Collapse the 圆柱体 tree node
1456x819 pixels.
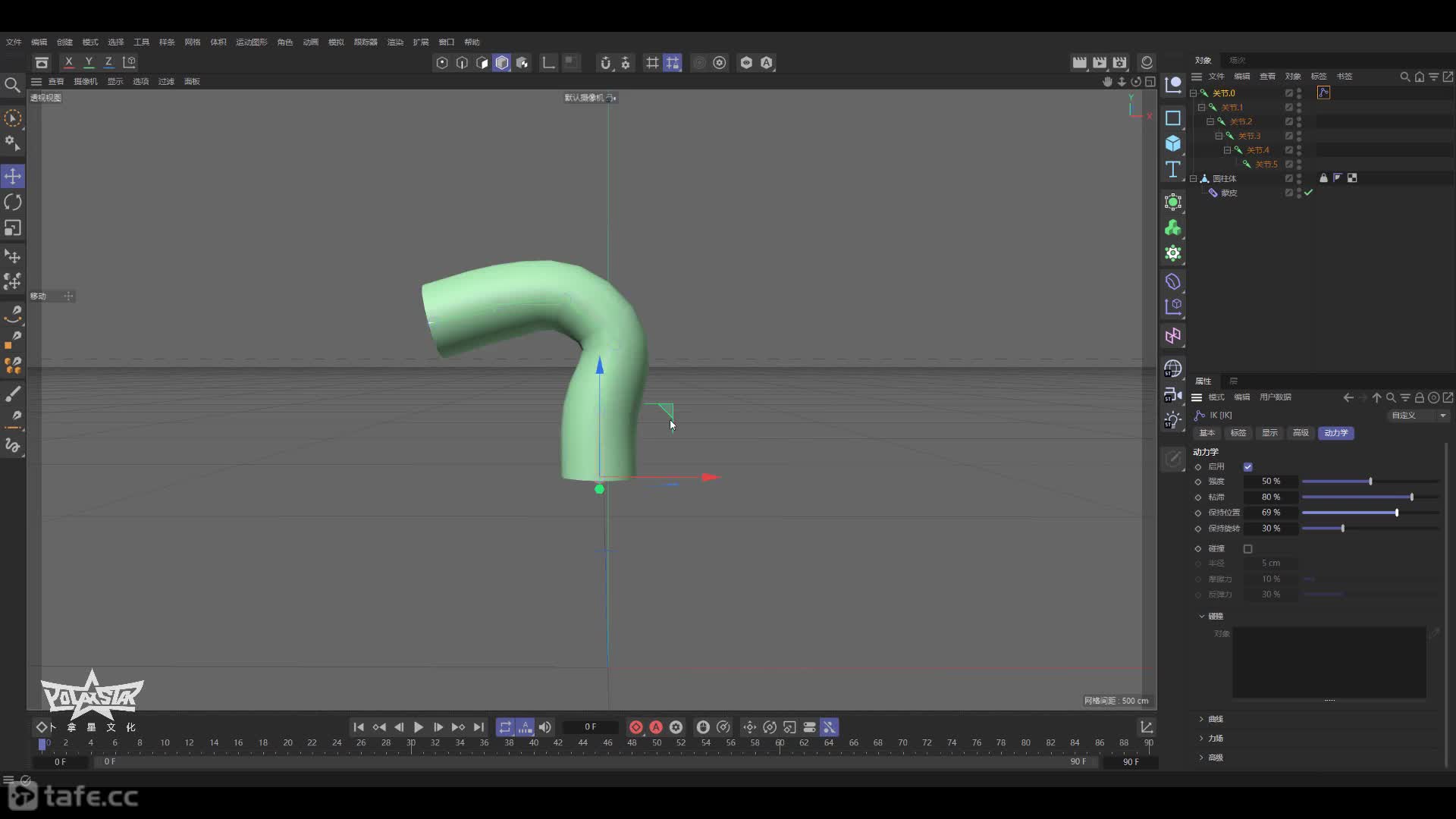1194,179
